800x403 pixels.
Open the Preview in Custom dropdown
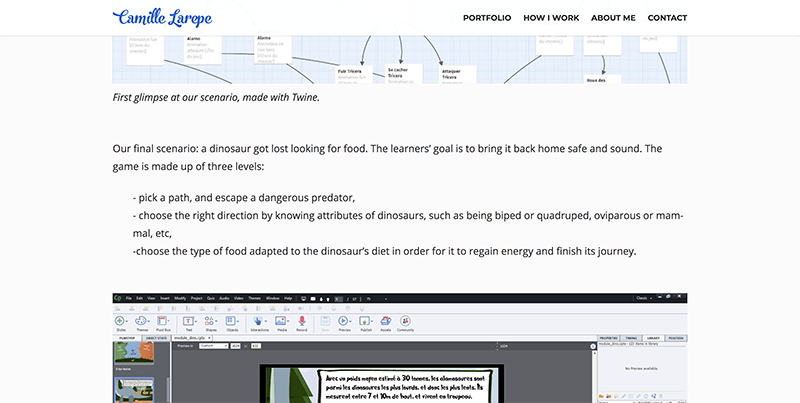click(214, 345)
